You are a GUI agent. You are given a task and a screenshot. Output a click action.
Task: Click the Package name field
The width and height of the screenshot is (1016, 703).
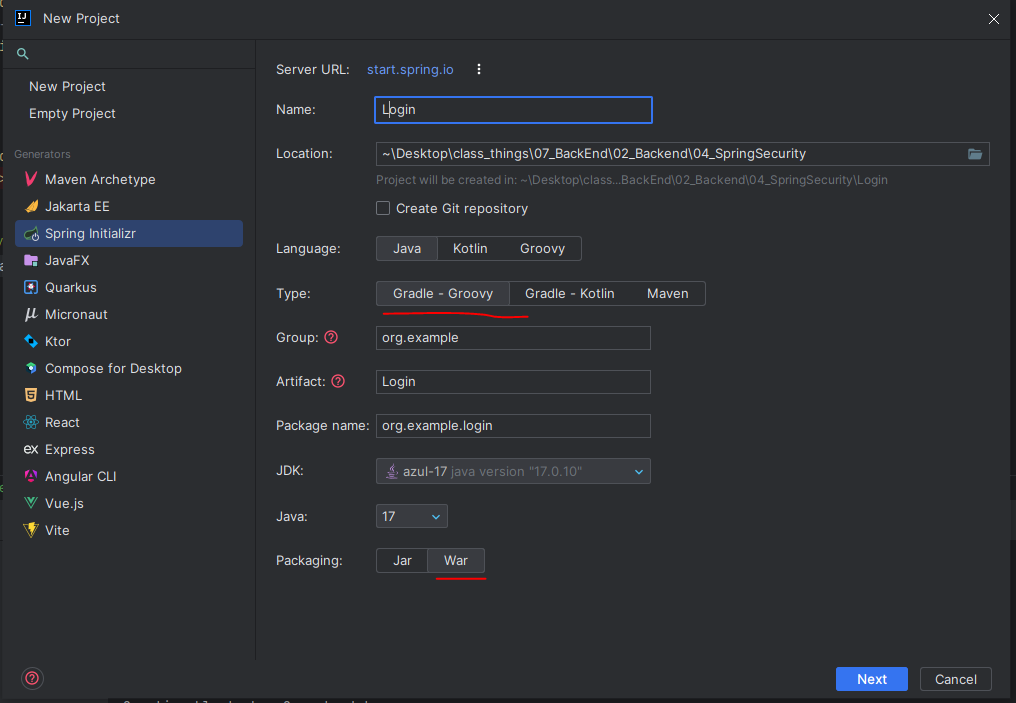(x=513, y=426)
